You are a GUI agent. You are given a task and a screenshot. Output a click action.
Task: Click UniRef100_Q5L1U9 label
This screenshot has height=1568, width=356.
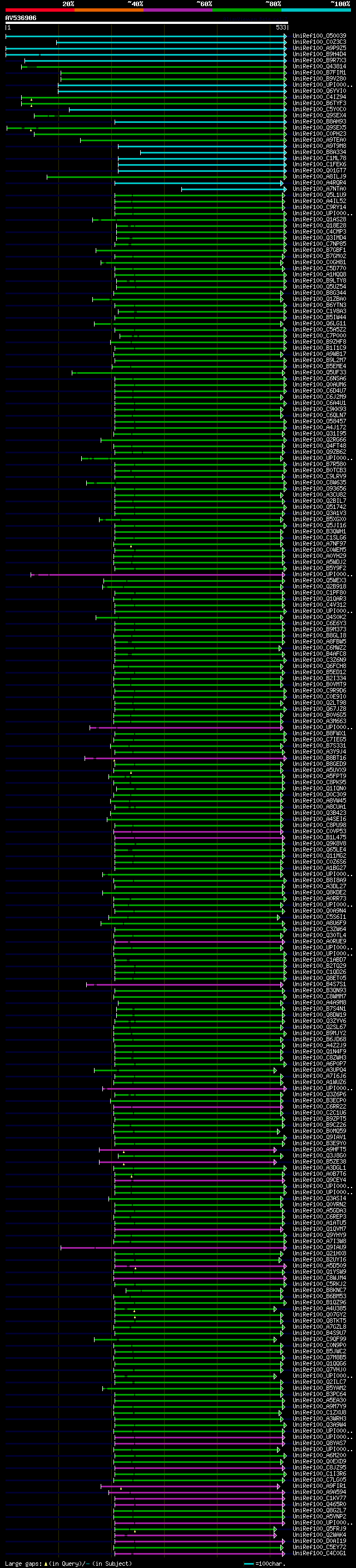pyautogui.click(x=319, y=195)
